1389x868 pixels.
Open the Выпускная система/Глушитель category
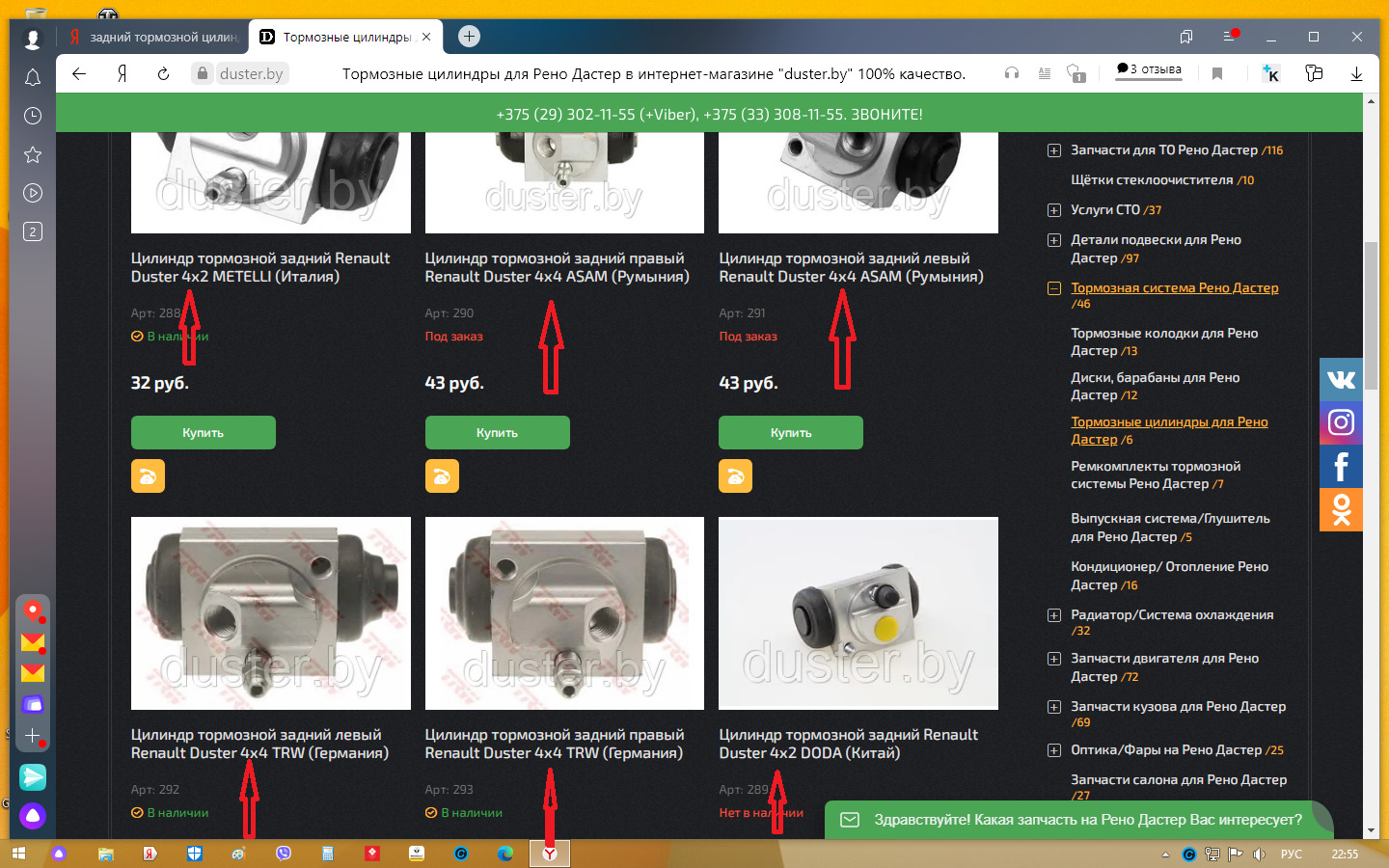pos(1170,528)
